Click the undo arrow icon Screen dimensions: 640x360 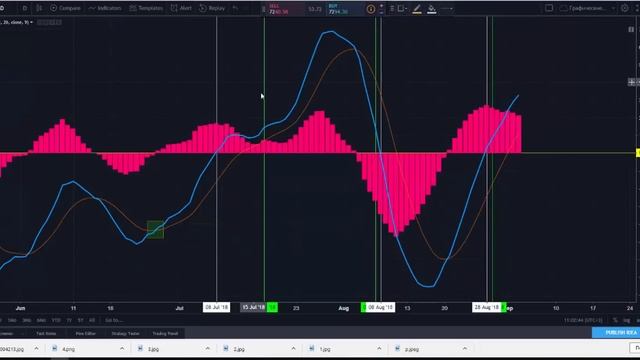click(235, 8)
